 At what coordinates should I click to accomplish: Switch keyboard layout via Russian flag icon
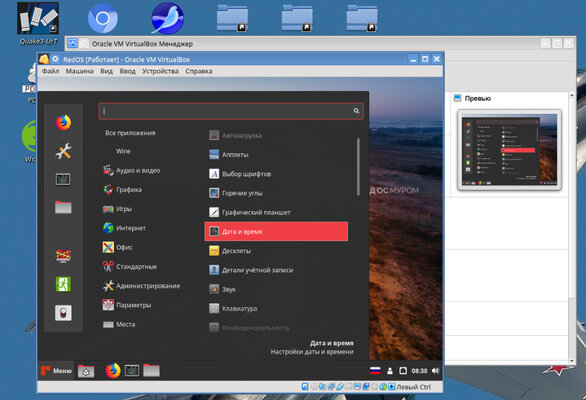click(375, 370)
